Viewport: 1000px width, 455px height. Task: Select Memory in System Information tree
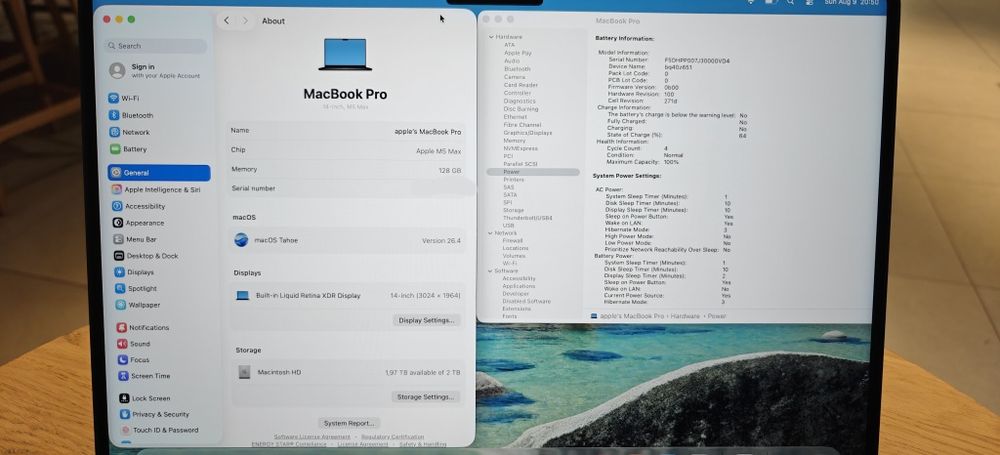514,140
